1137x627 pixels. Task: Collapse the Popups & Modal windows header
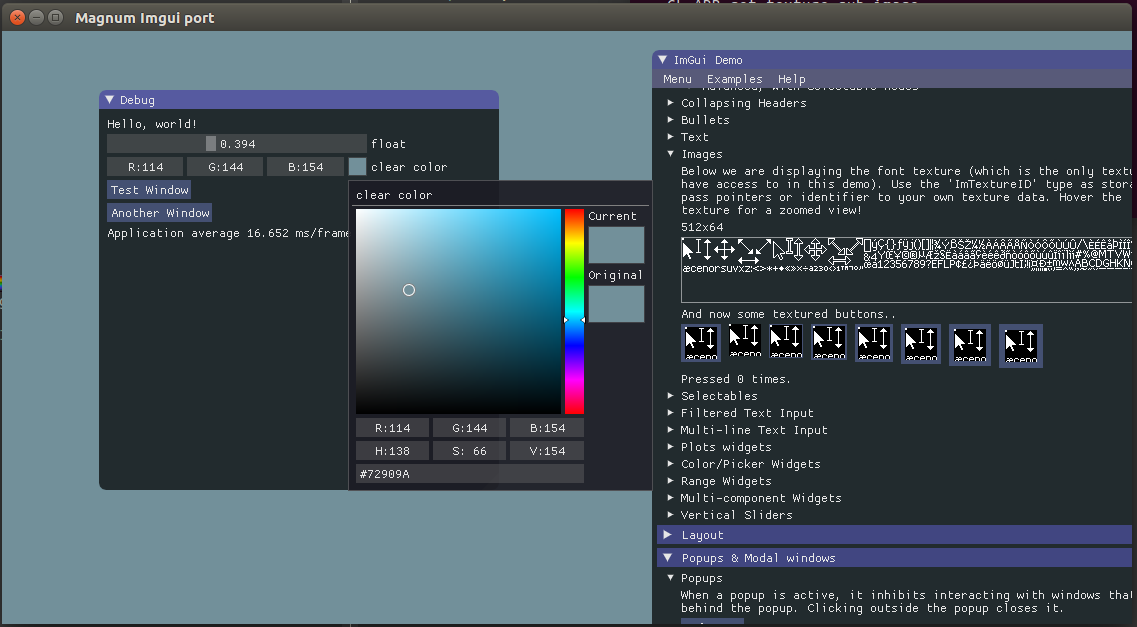click(895, 558)
